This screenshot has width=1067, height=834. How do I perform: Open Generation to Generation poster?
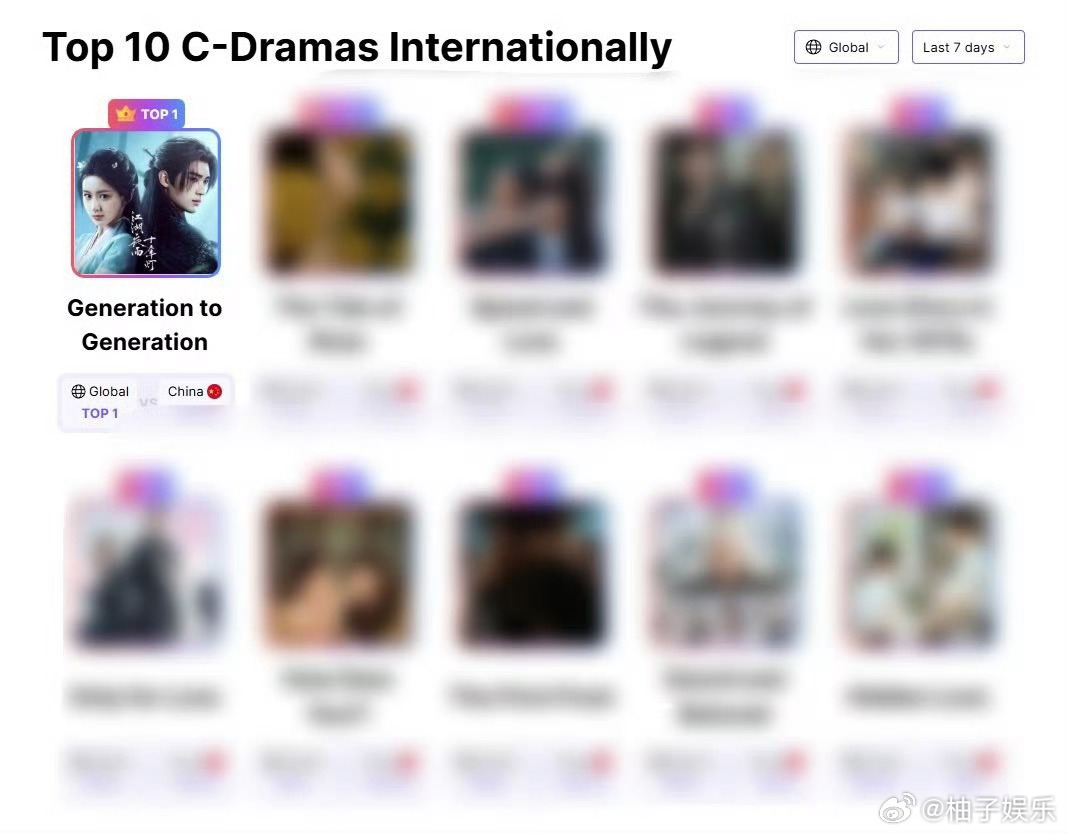146,203
